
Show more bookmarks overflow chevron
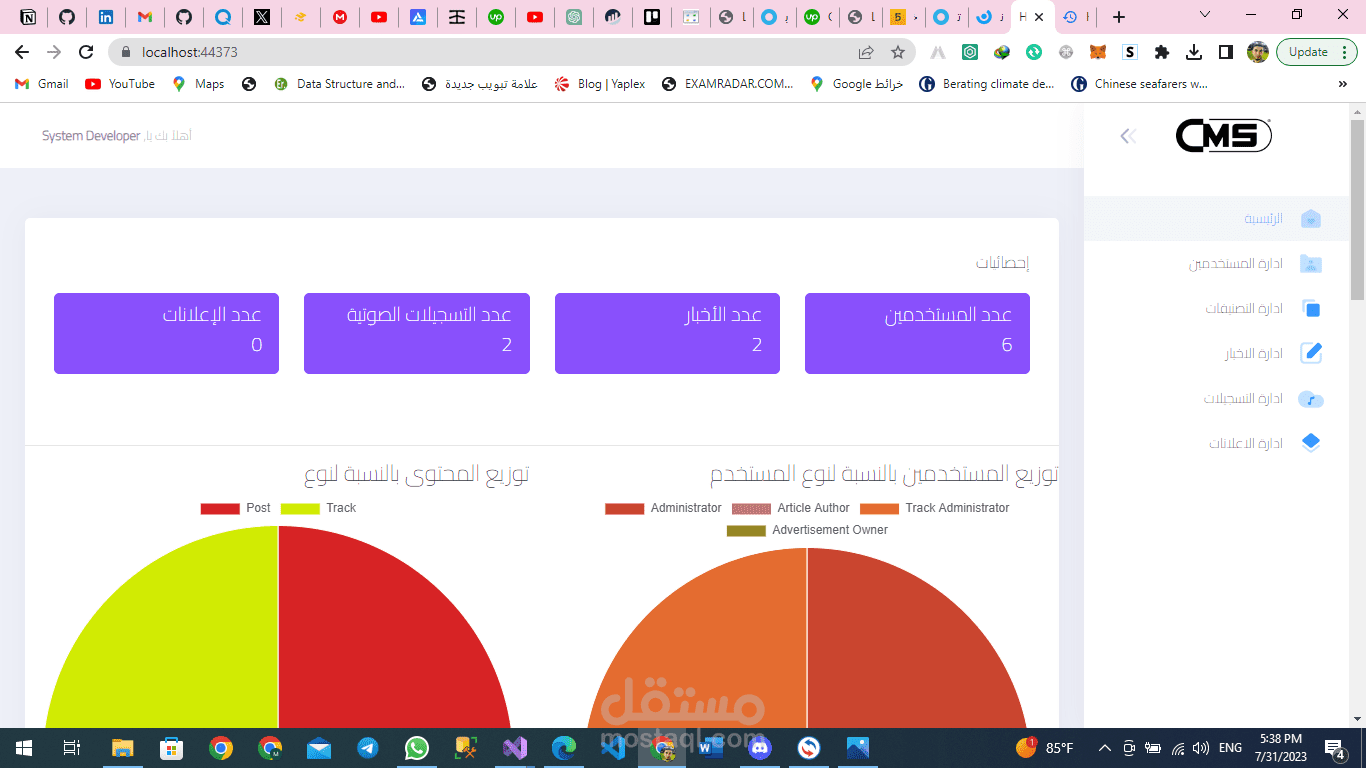click(x=1343, y=84)
